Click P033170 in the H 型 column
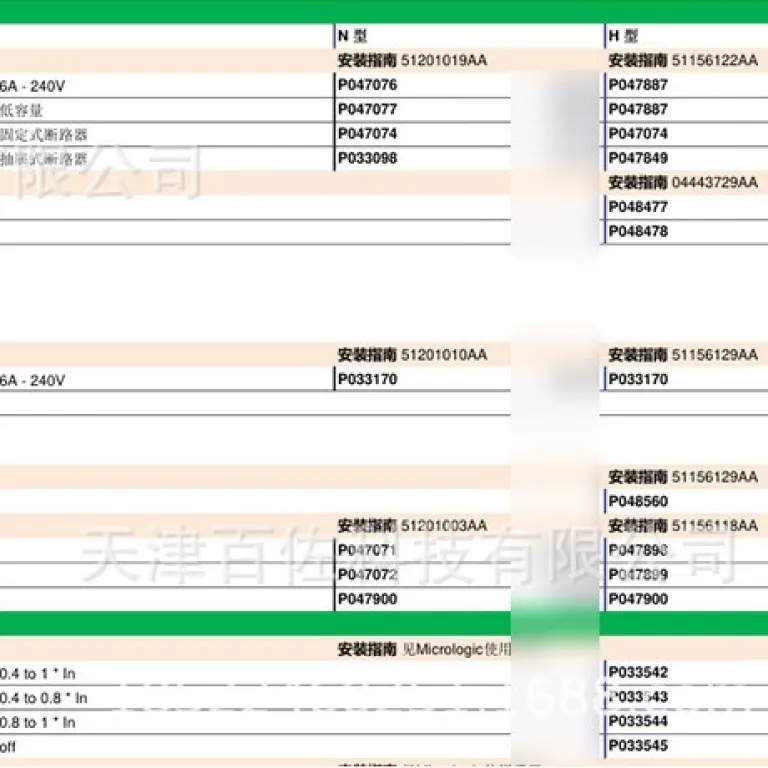768x768 pixels. coord(638,379)
